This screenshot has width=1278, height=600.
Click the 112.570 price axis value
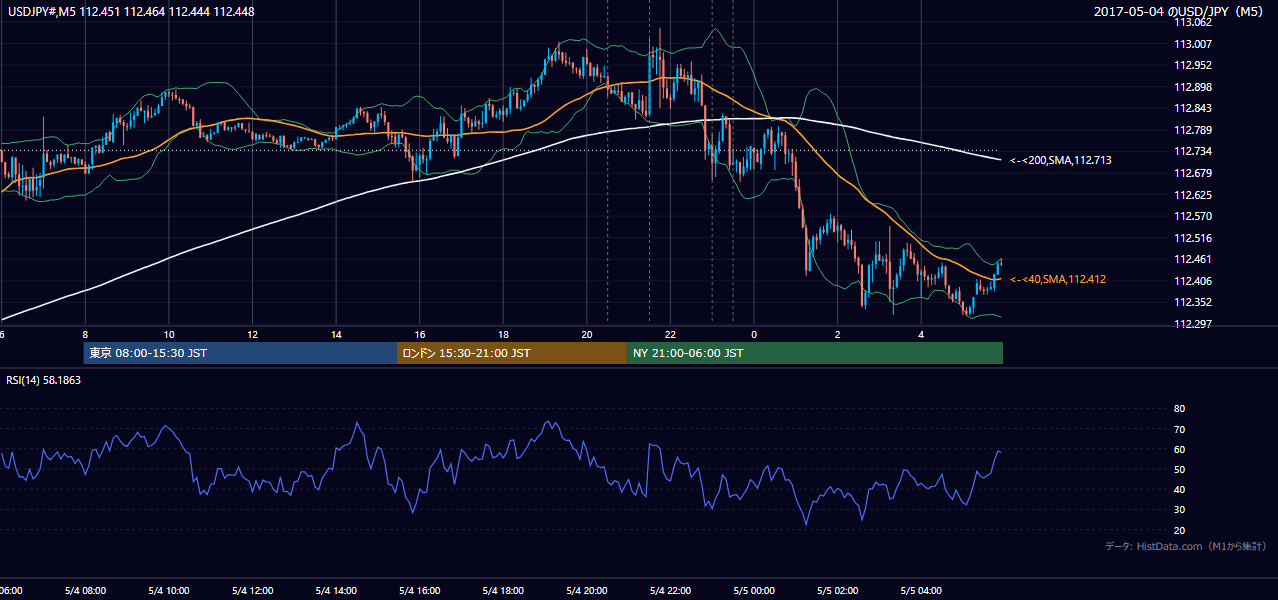[x=1193, y=216]
